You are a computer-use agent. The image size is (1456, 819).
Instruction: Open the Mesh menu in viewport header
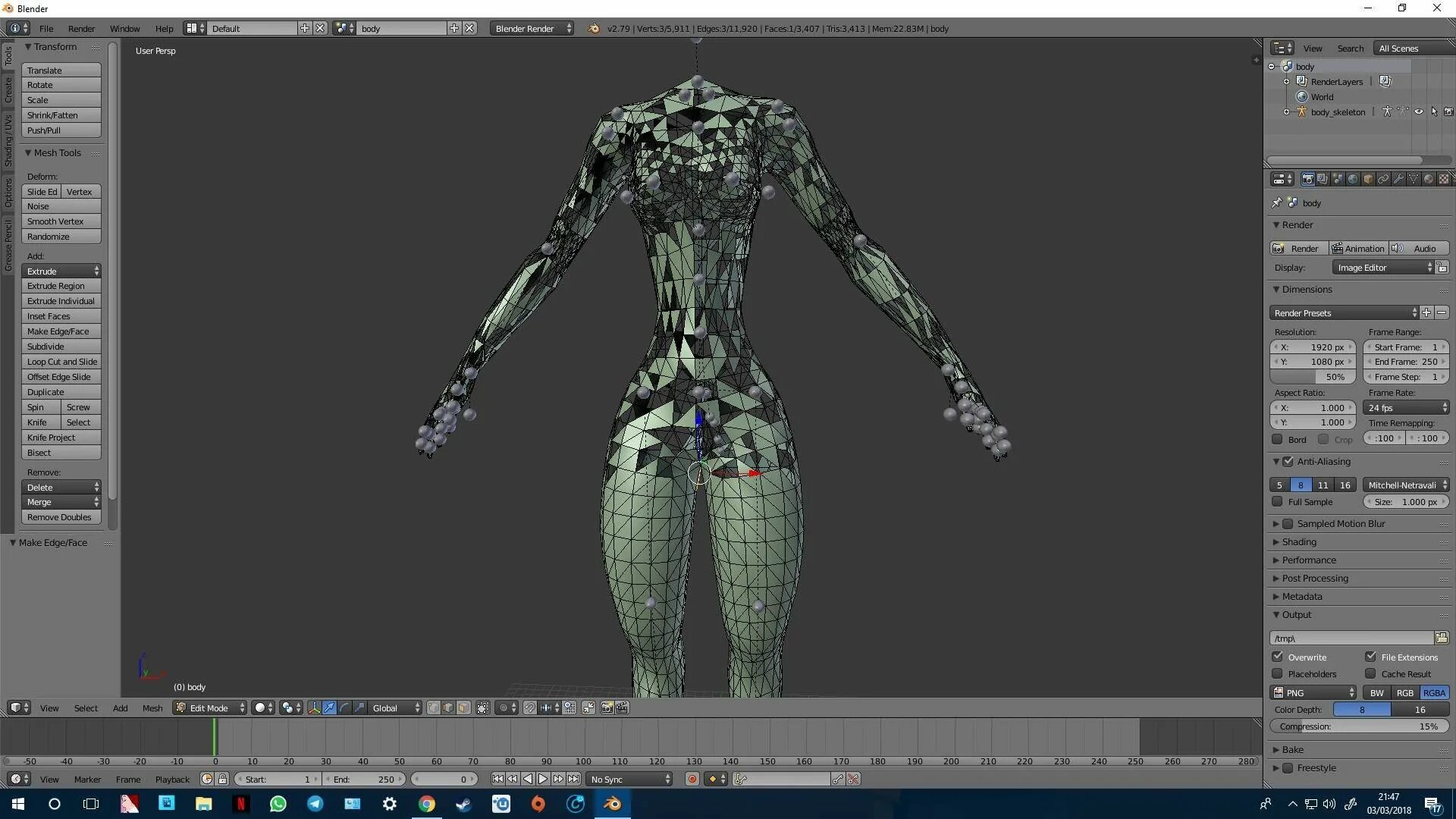click(x=152, y=708)
